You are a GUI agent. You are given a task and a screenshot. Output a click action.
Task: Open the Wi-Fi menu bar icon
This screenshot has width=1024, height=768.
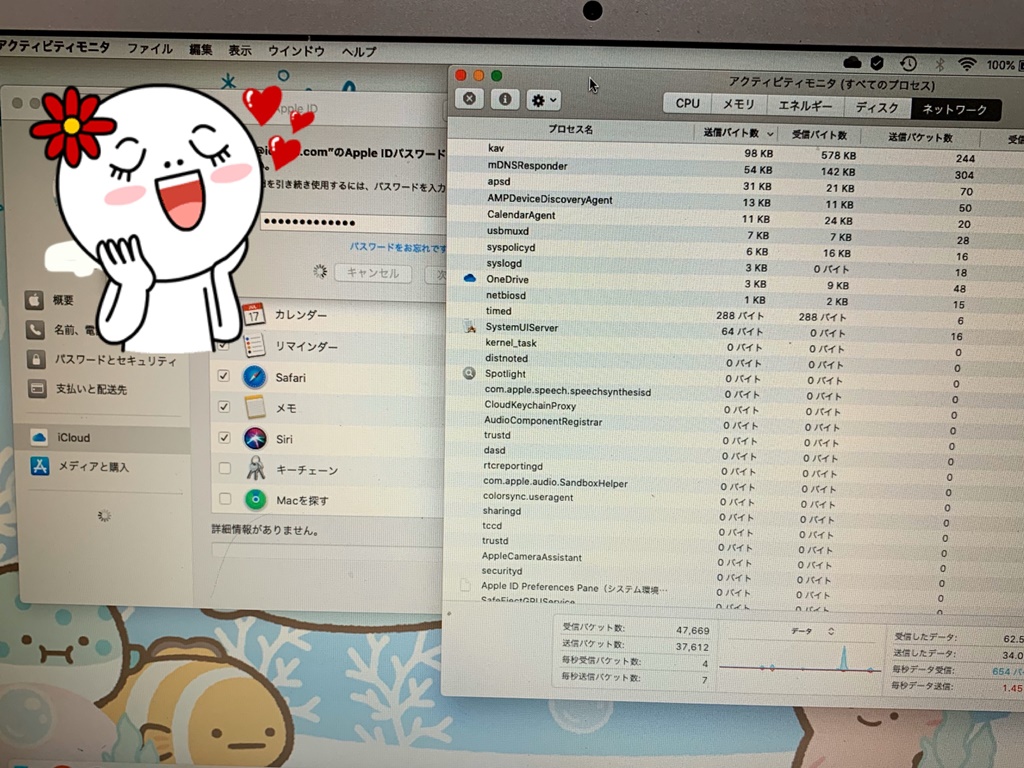click(967, 64)
